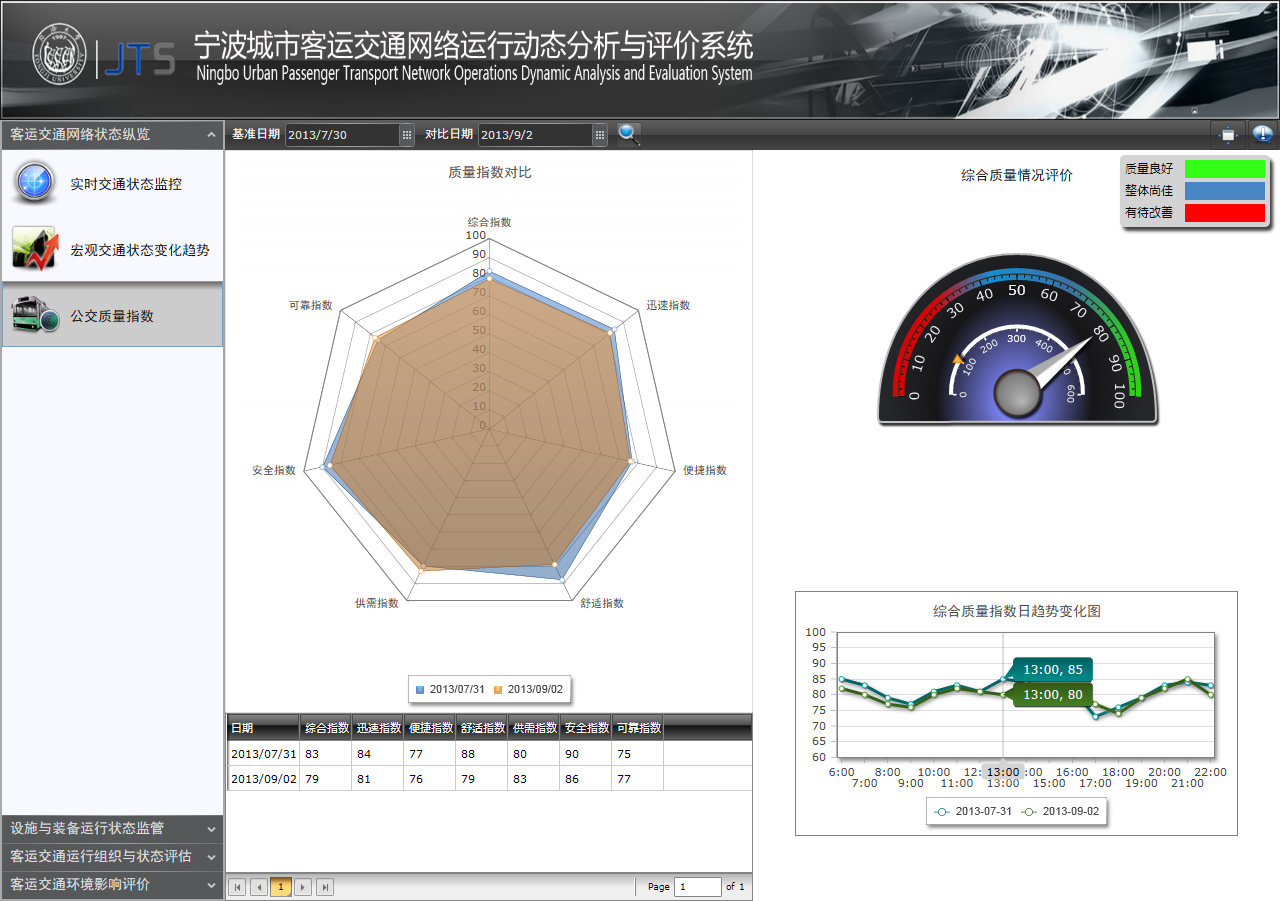Click the JTS logo in header
The width and height of the screenshot is (1280, 901).
141,58
